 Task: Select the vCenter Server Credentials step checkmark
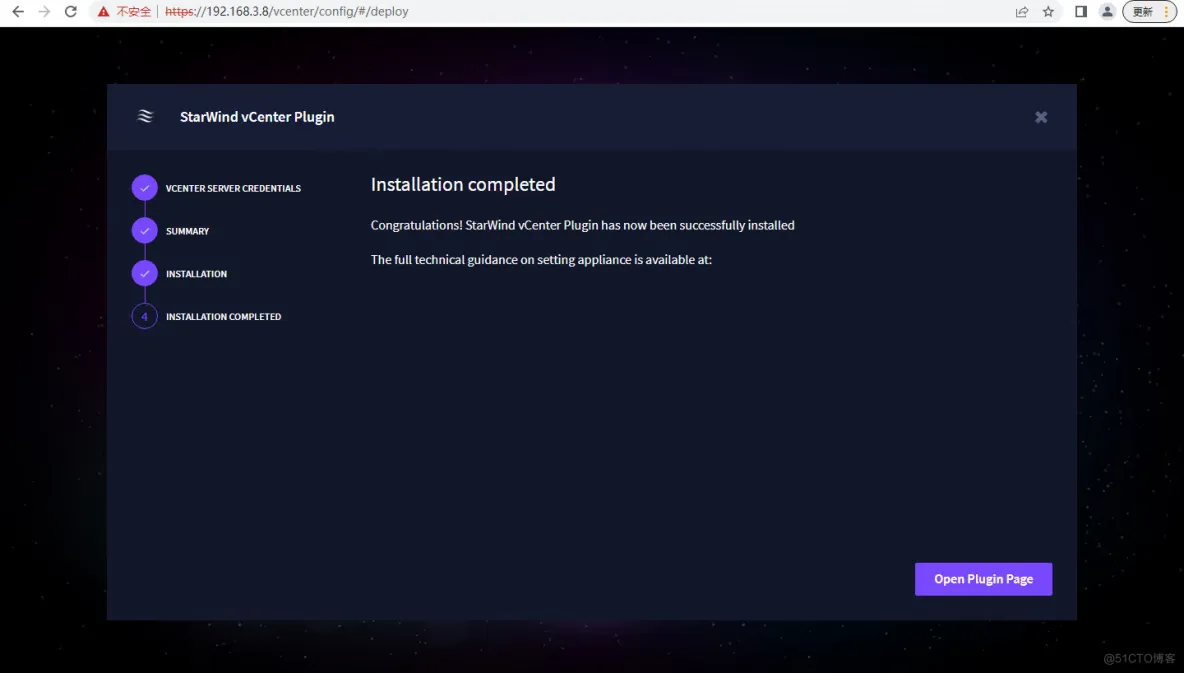[144, 188]
